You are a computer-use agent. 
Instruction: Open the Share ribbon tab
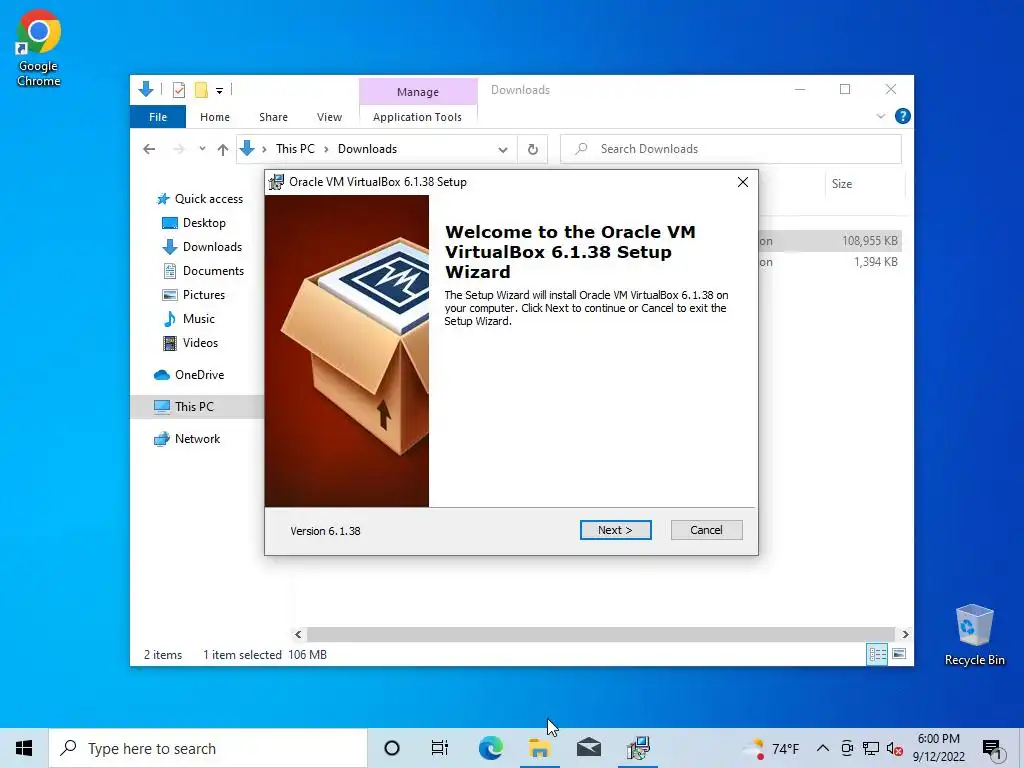273,117
